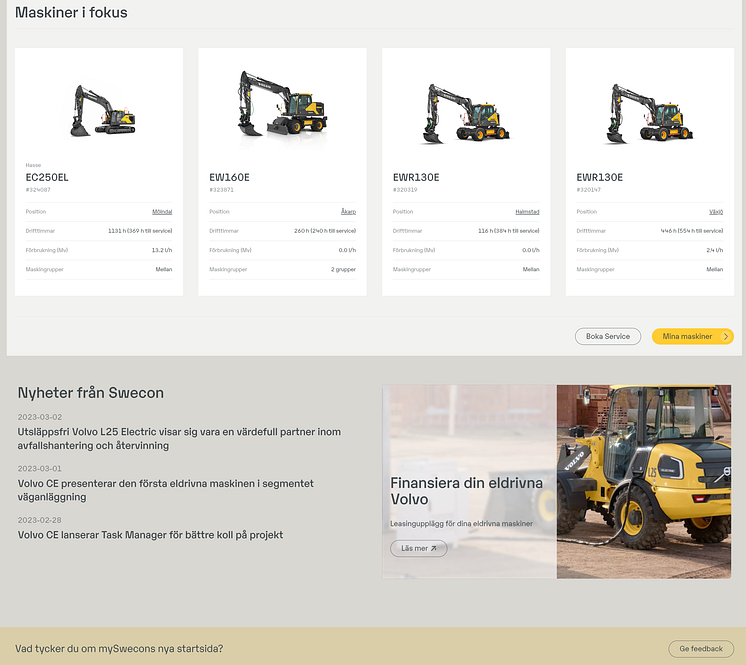Click the 2023-02-28 news date
This screenshot has width=746, height=665.
point(39,520)
